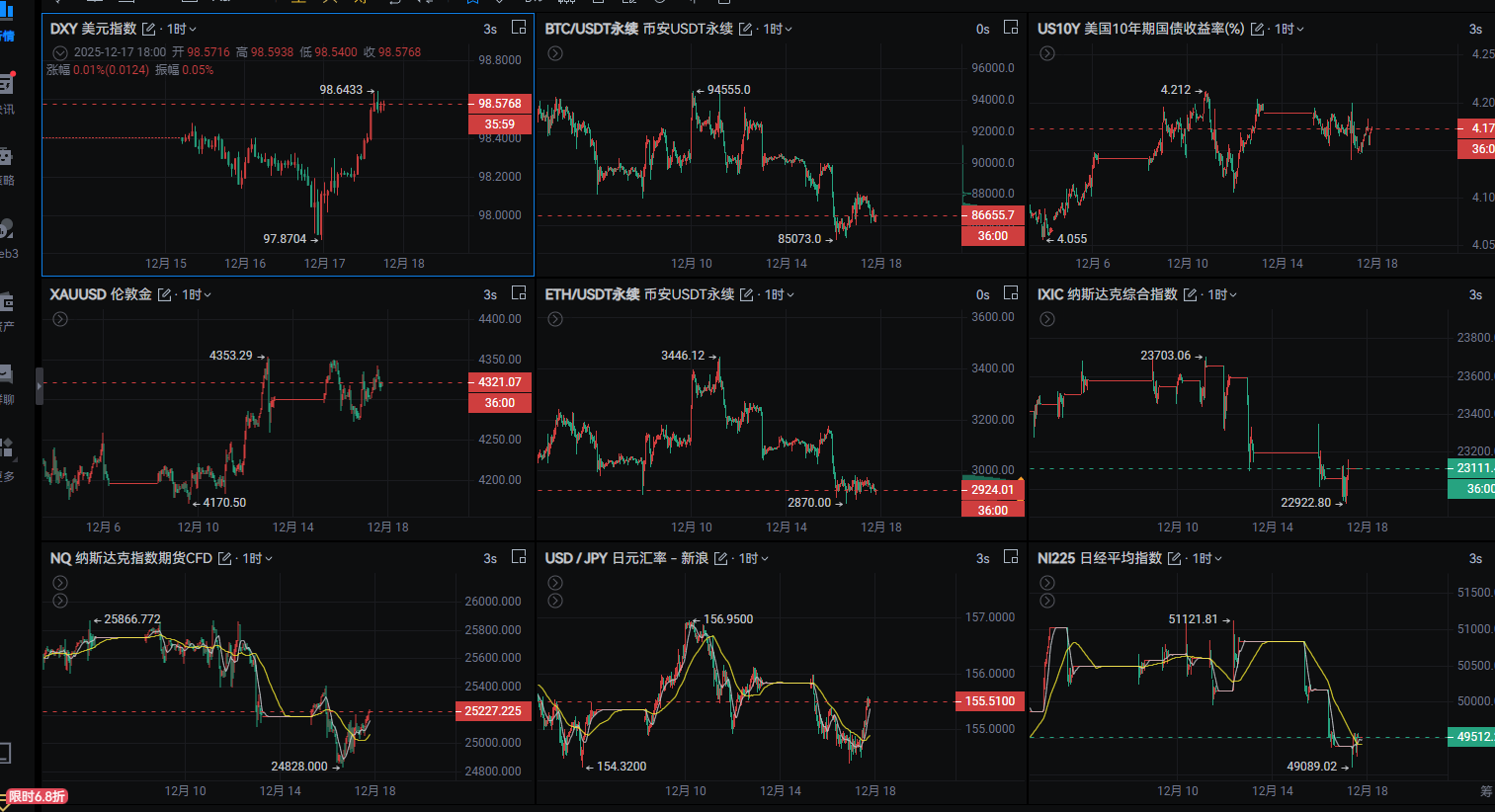Expand the indicator legend on BTC/USDT chart
The height and width of the screenshot is (812, 1495).
pos(555,53)
